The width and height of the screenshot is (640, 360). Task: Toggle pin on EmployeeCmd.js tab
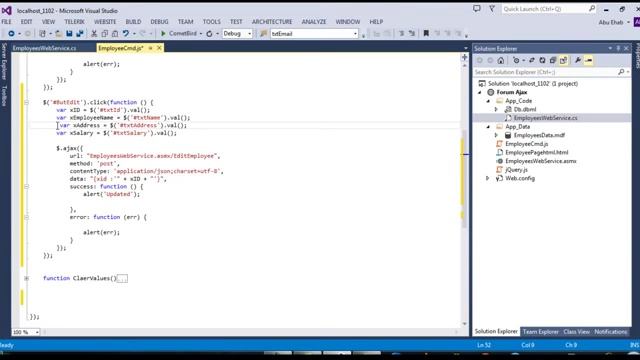pos(150,48)
